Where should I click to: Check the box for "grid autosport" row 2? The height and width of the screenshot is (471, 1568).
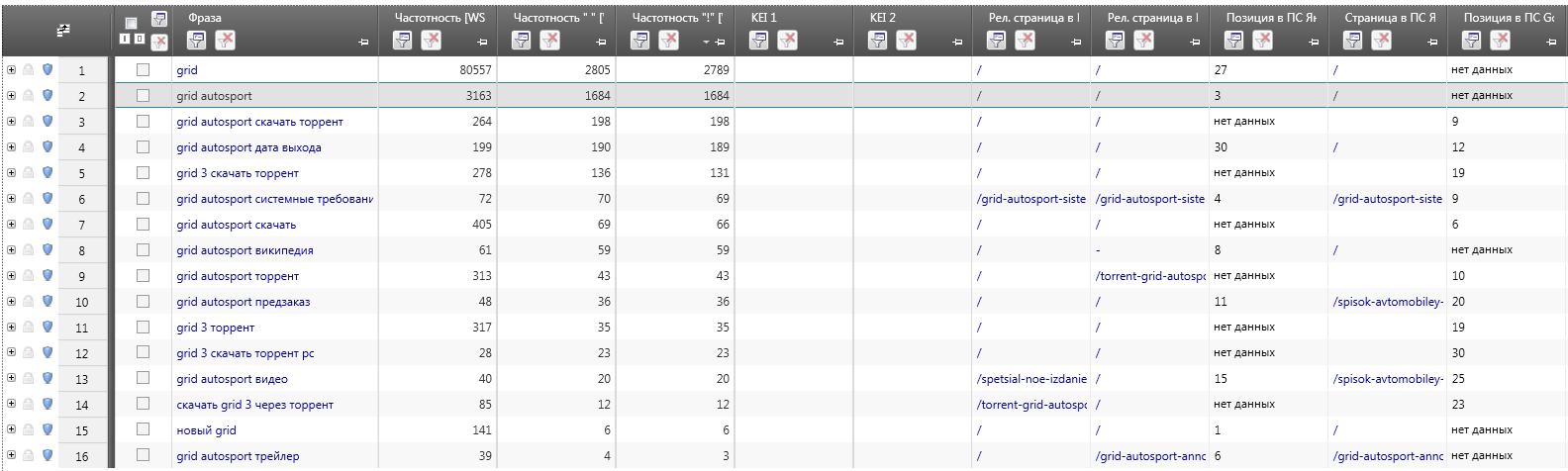tap(143, 95)
